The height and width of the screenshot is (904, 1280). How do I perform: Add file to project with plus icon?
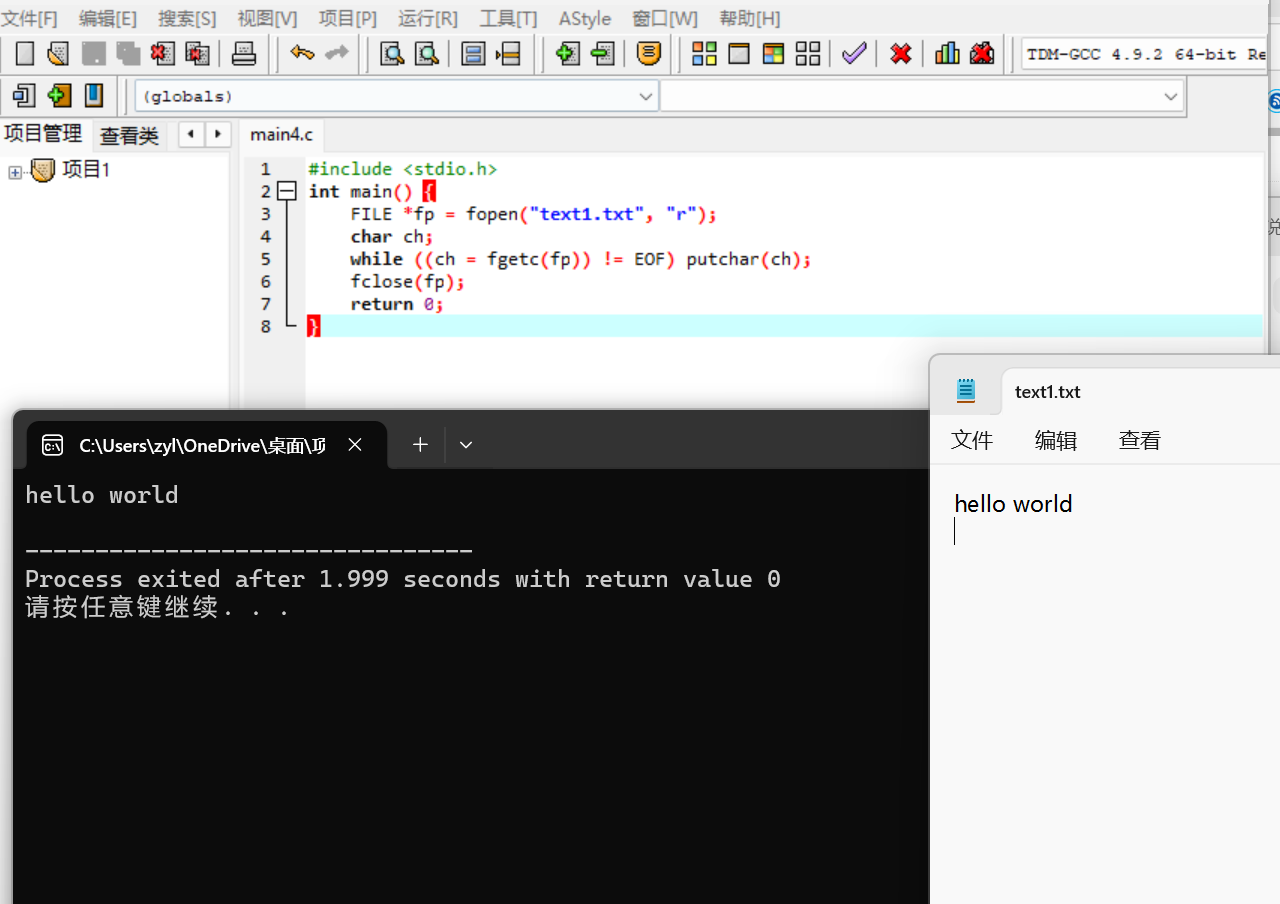click(x=567, y=53)
